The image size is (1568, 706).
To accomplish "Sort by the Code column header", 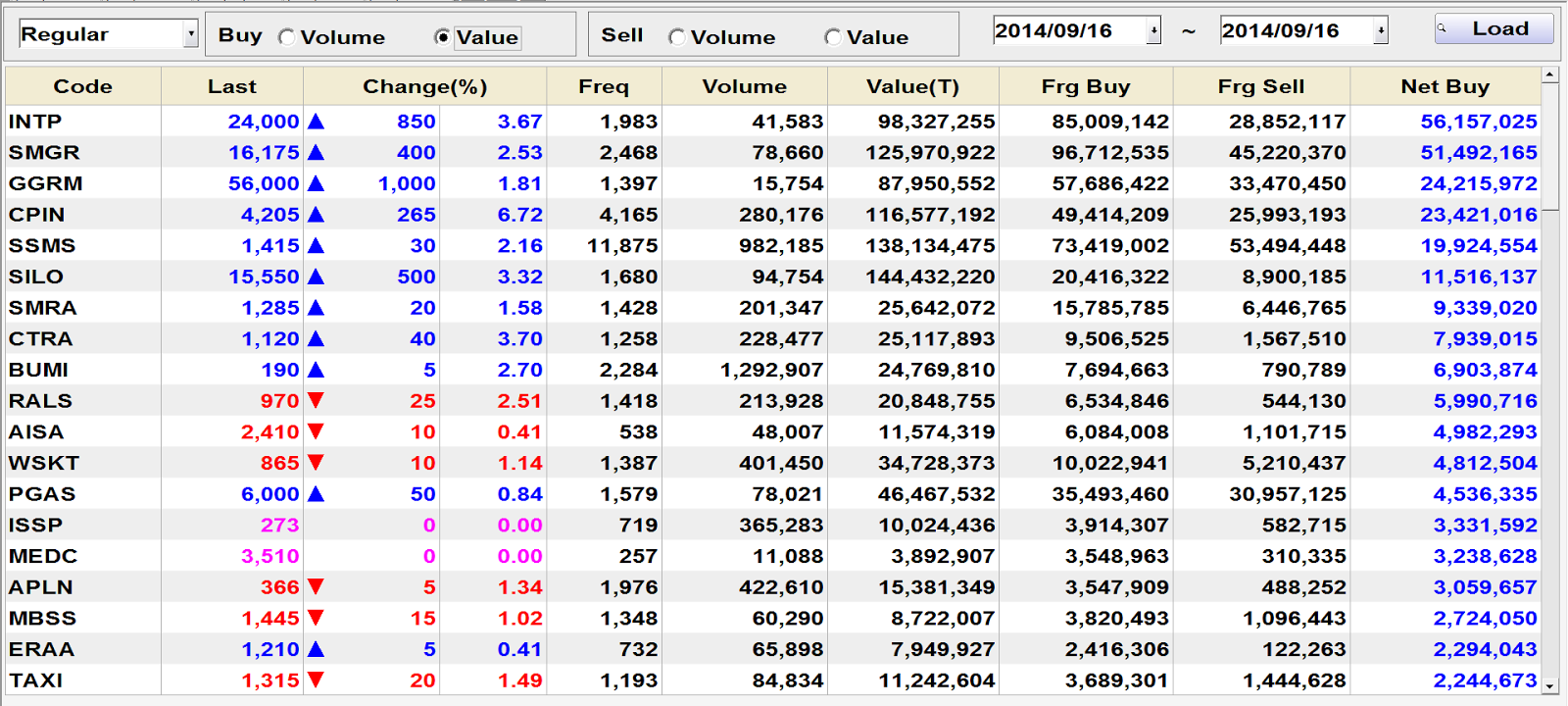I will click(83, 86).
